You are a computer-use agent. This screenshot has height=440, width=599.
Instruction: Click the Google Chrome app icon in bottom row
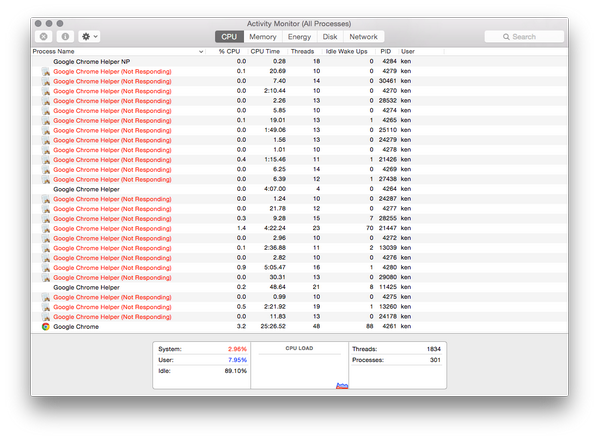pos(46,327)
